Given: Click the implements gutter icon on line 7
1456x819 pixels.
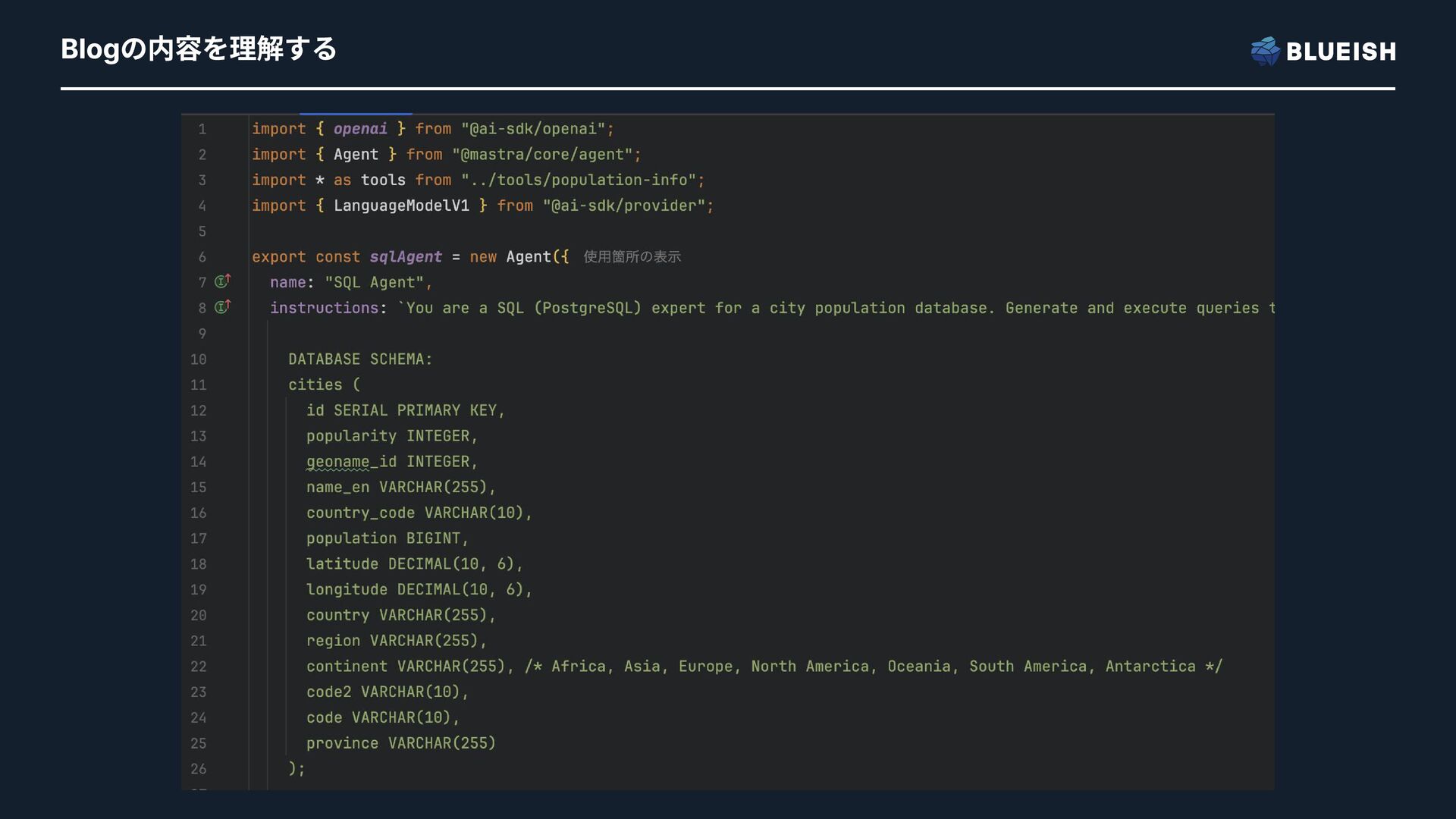Looking at the screenshot, I should coord(222,282).
